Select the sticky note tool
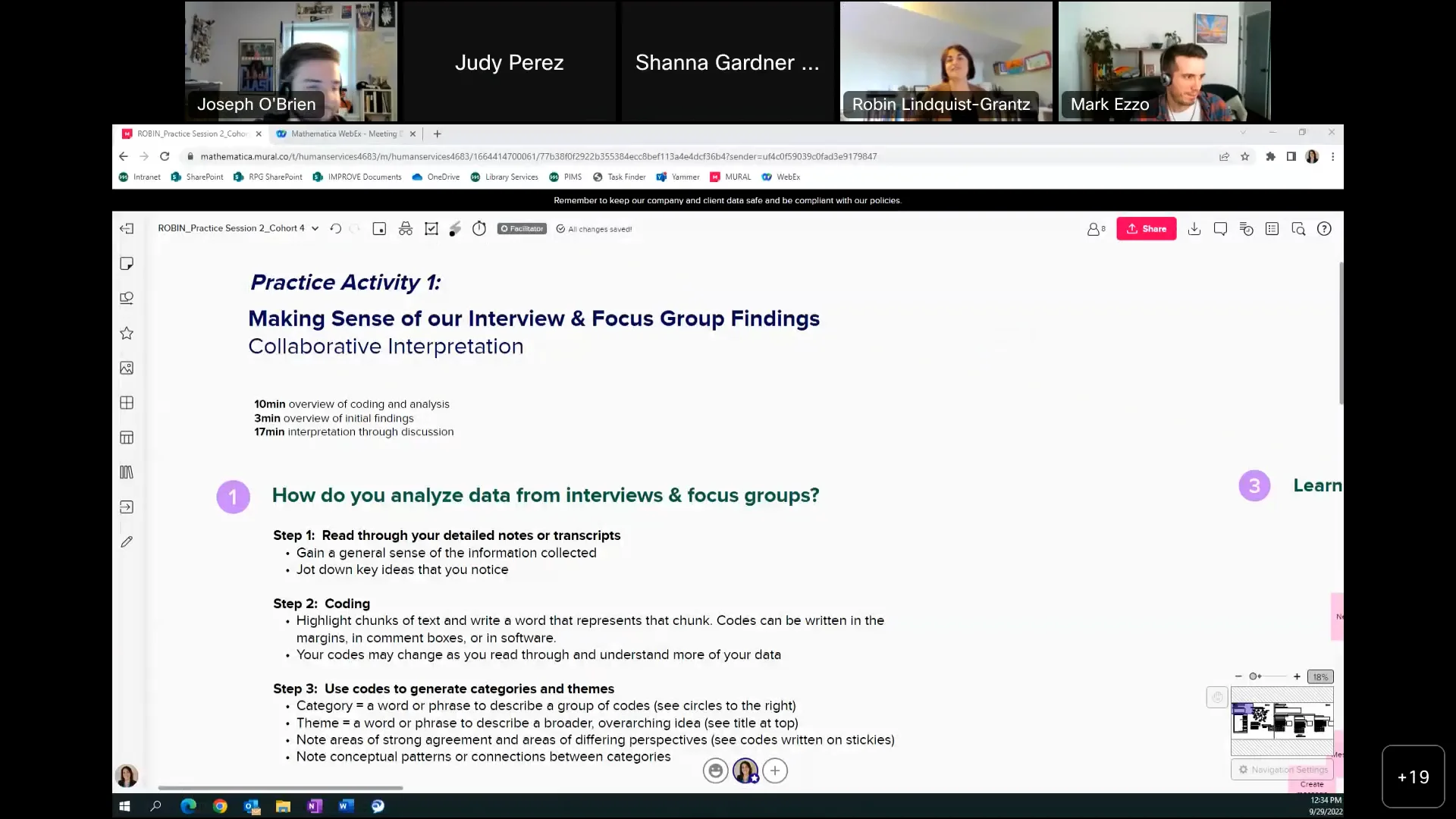 point(127,263)
